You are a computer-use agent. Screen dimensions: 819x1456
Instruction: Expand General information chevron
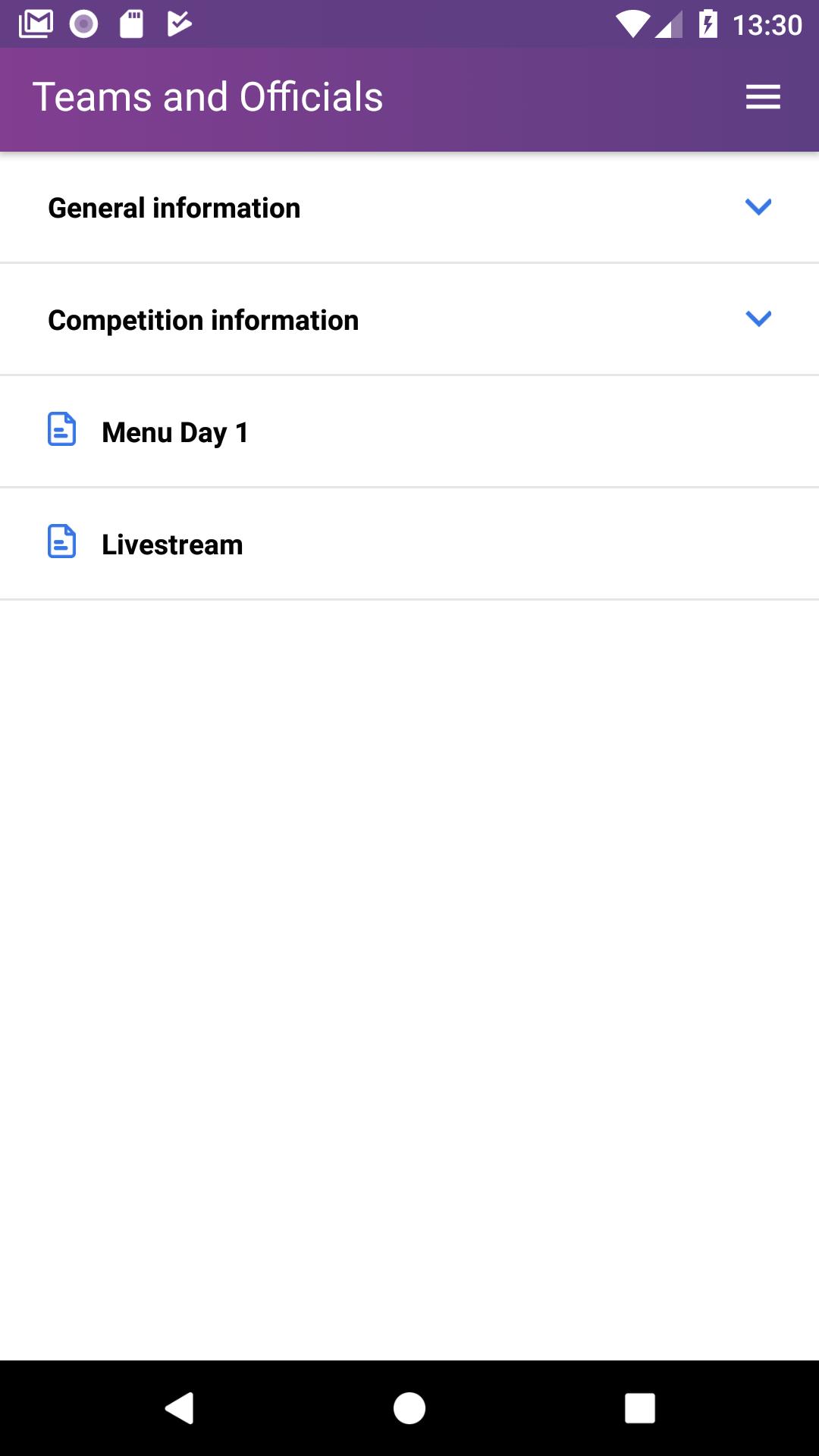[x=758, y=207]
